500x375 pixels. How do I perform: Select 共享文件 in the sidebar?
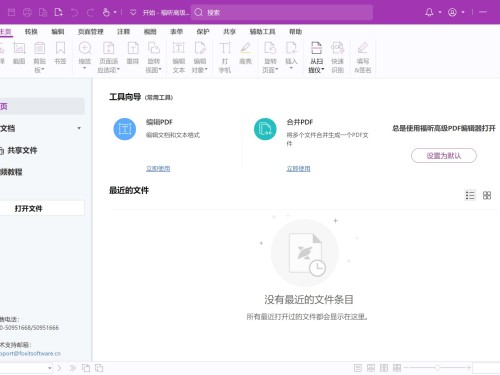[x=22, y=150]
